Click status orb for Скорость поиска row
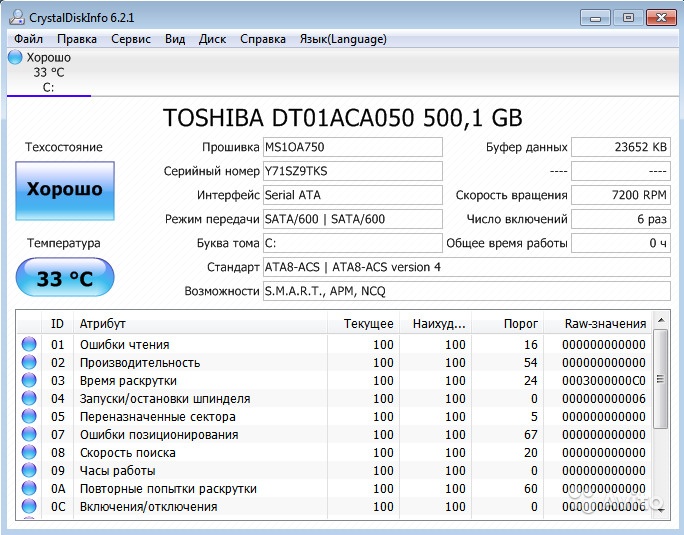 (29, 452)
